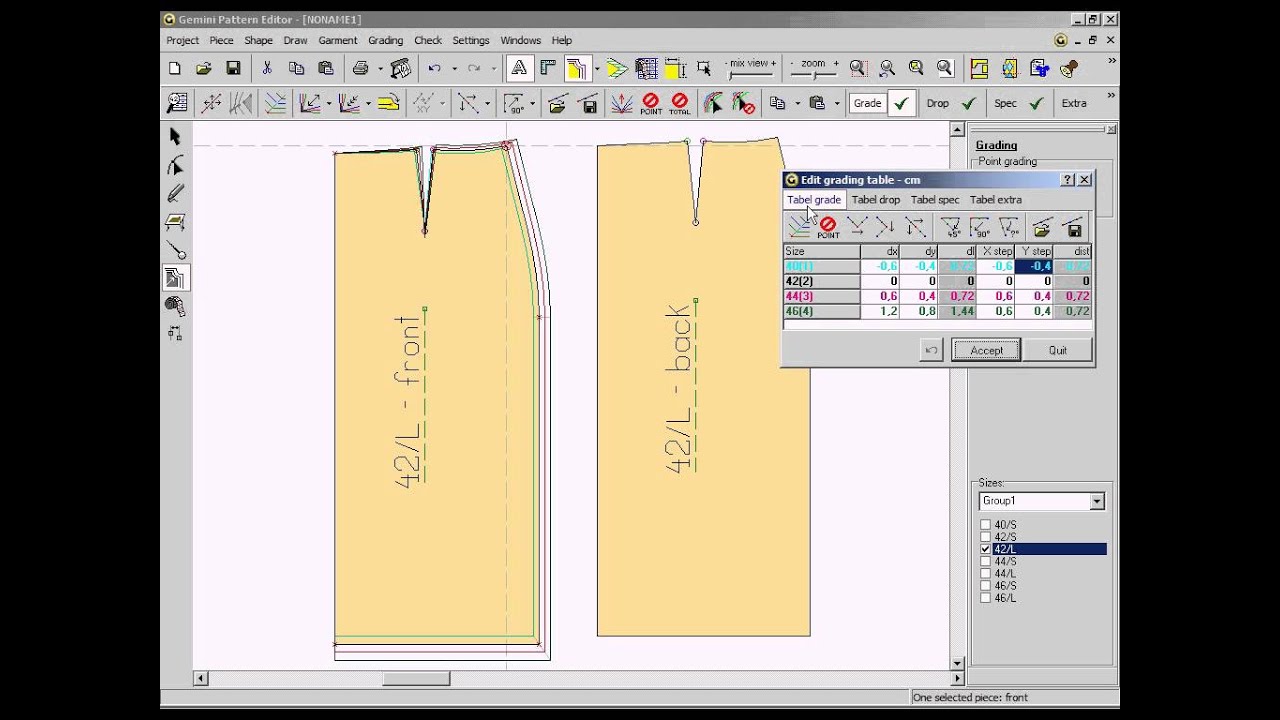Uncheck the 42/L size checkbox
The width and height of the screenshot is (1280, 720).
(985, 549)
